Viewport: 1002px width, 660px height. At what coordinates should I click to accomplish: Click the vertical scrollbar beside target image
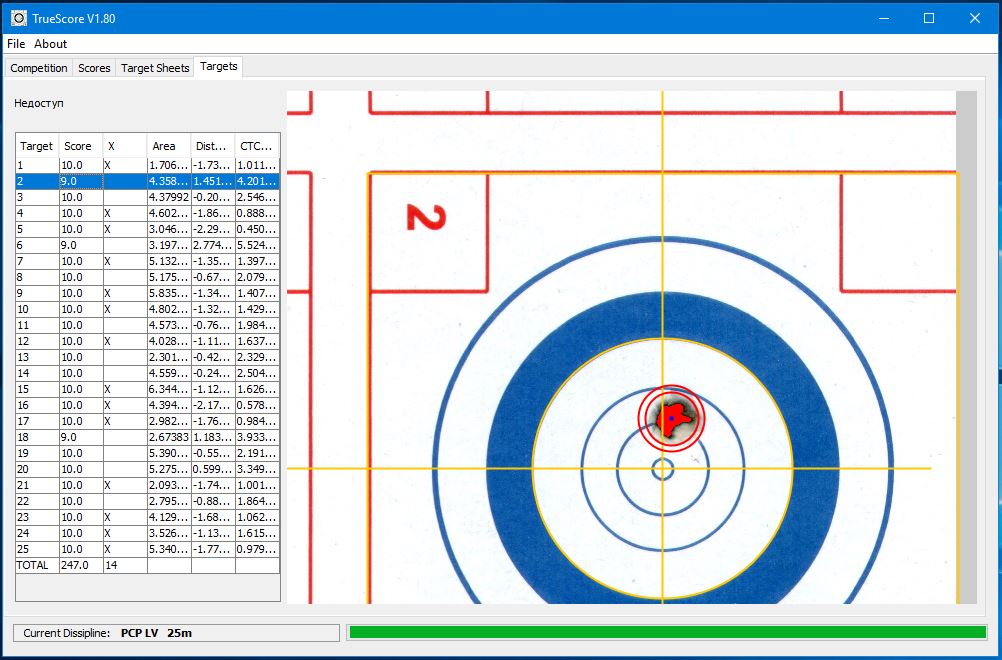(x=966, y=346)
